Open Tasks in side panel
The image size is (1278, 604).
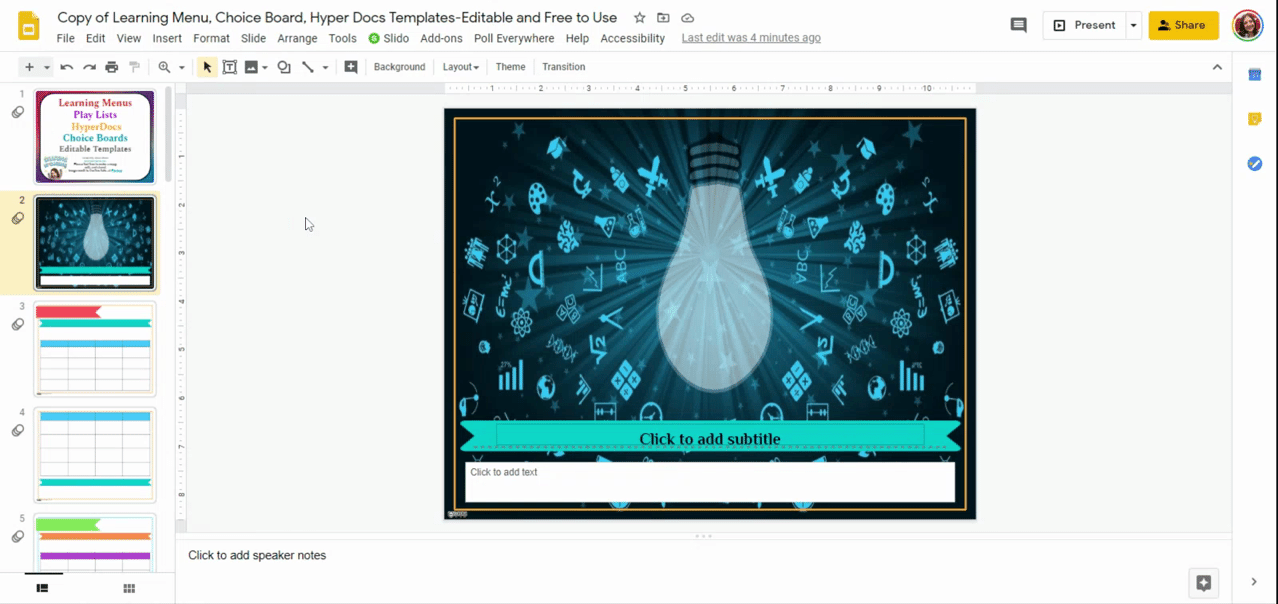pyautogui.click(x=1255, y=163)
